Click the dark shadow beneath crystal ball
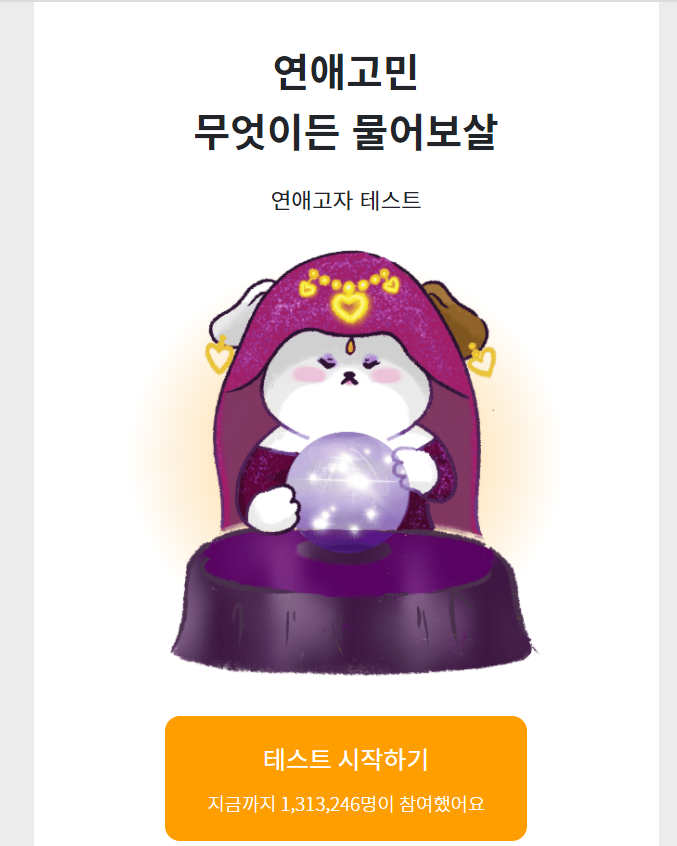The image size is (677, 846). click(x=345, y=551)
